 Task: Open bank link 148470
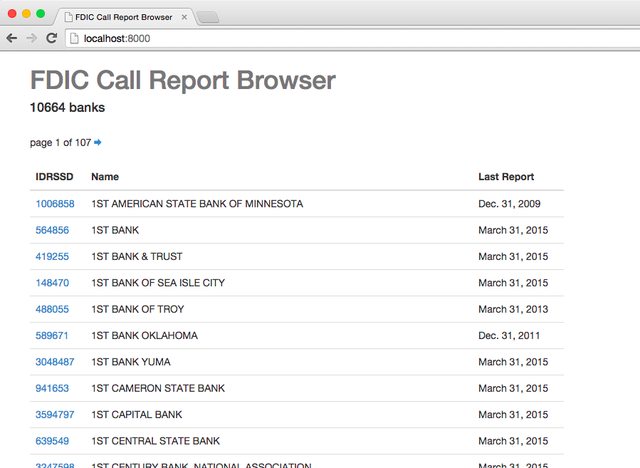click(x=52, y=283)
